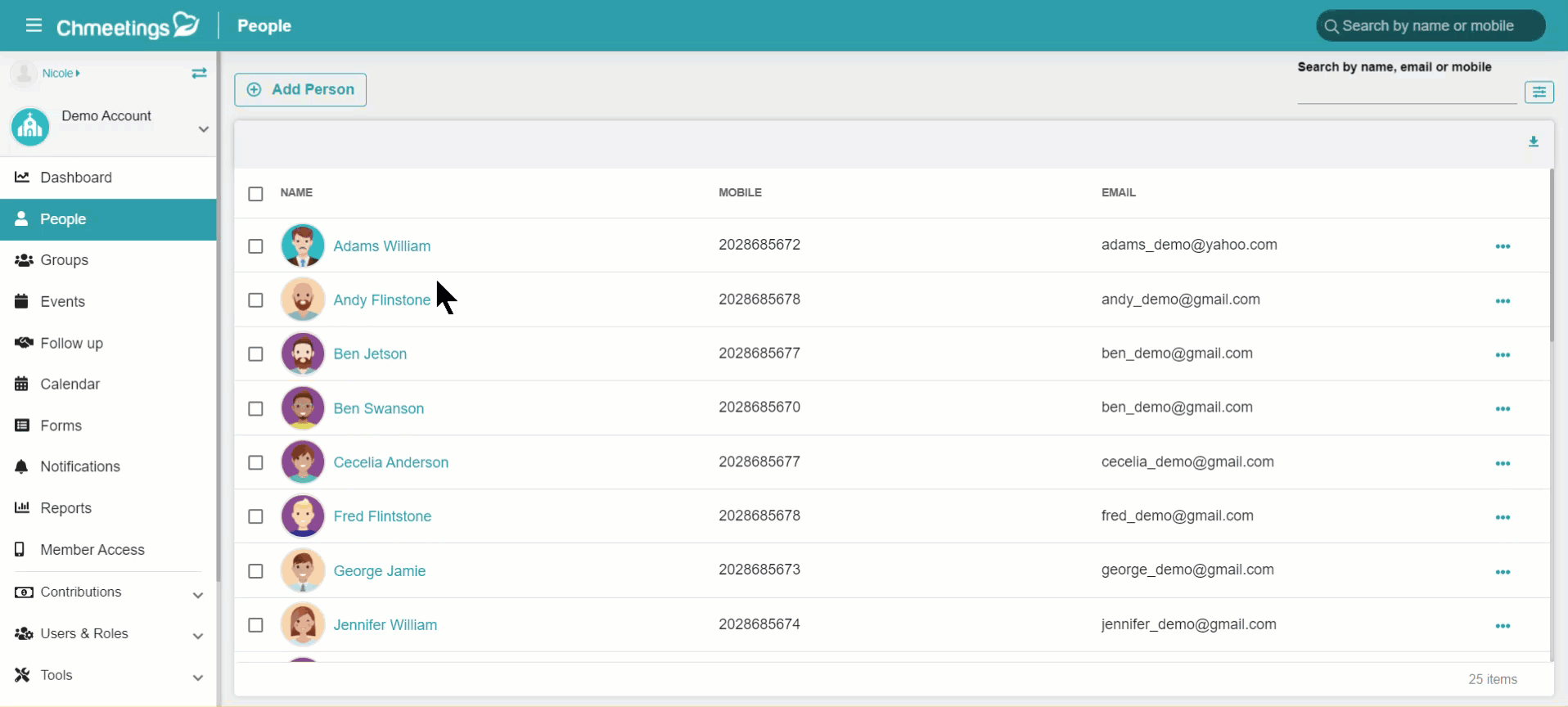Click the people table vertical scrollbar

(x=1552, y=255)
